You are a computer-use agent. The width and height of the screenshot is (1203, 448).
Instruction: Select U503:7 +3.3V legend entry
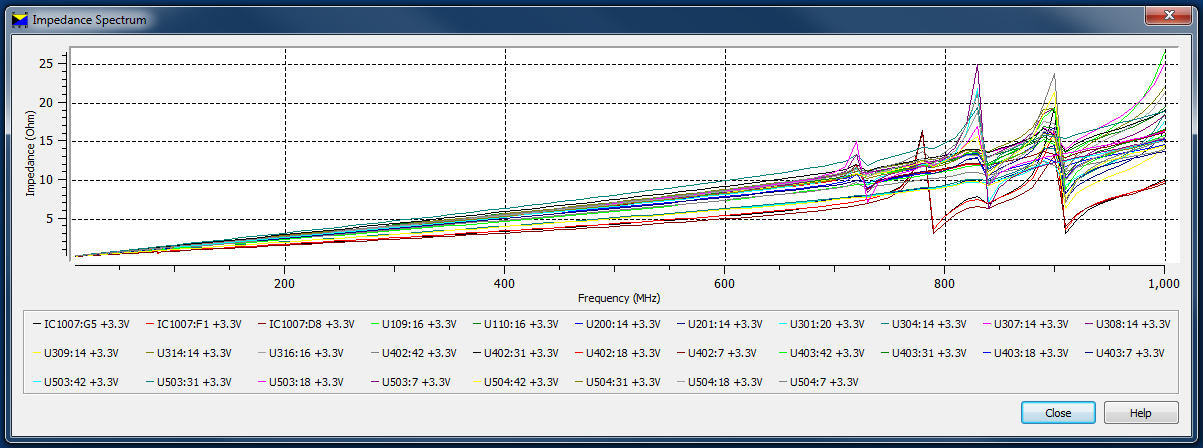(x=418, y=382)
